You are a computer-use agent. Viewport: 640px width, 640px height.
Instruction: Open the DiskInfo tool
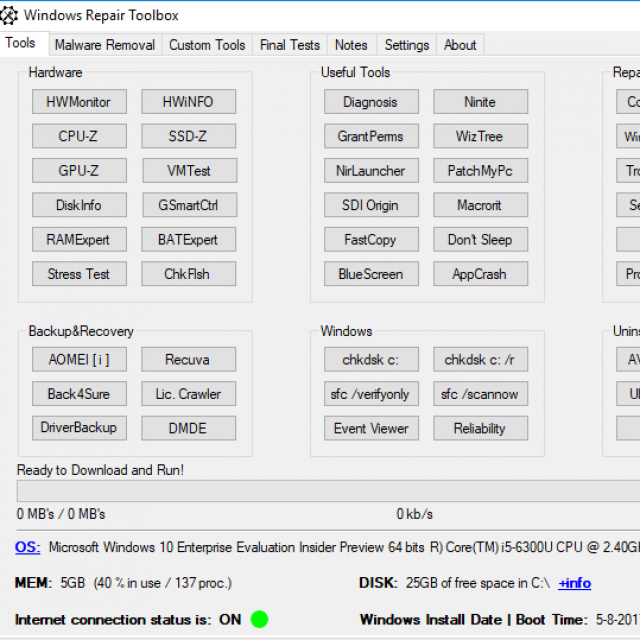tap(79, 205)
